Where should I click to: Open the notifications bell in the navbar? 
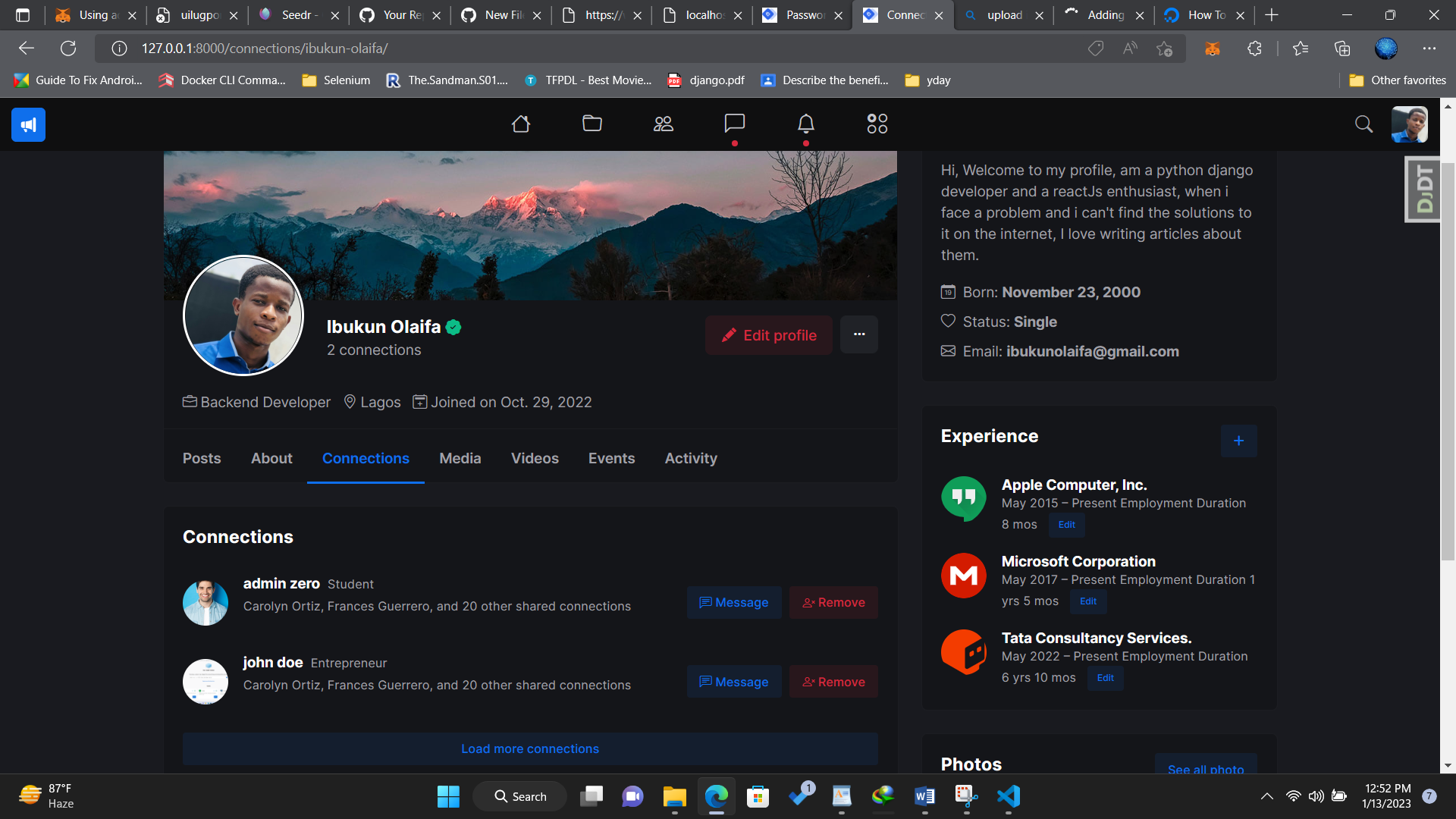pos(805,124)
